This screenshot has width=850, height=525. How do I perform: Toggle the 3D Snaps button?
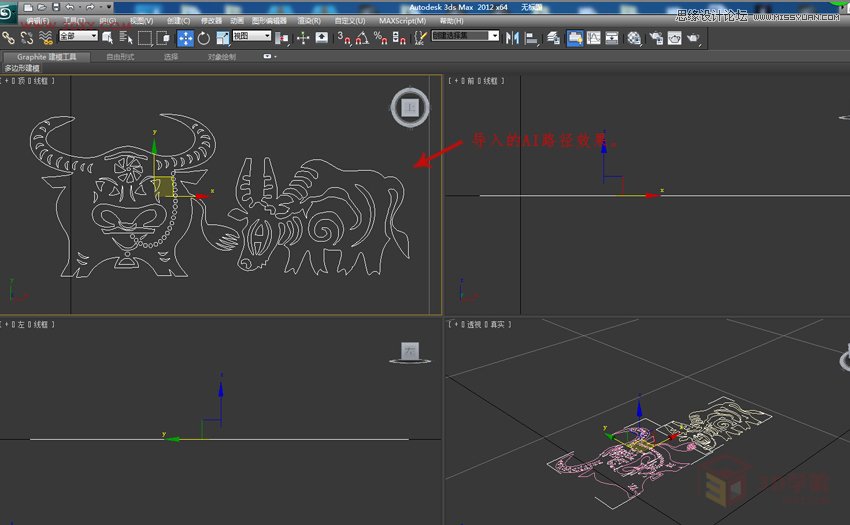[343, 38]
